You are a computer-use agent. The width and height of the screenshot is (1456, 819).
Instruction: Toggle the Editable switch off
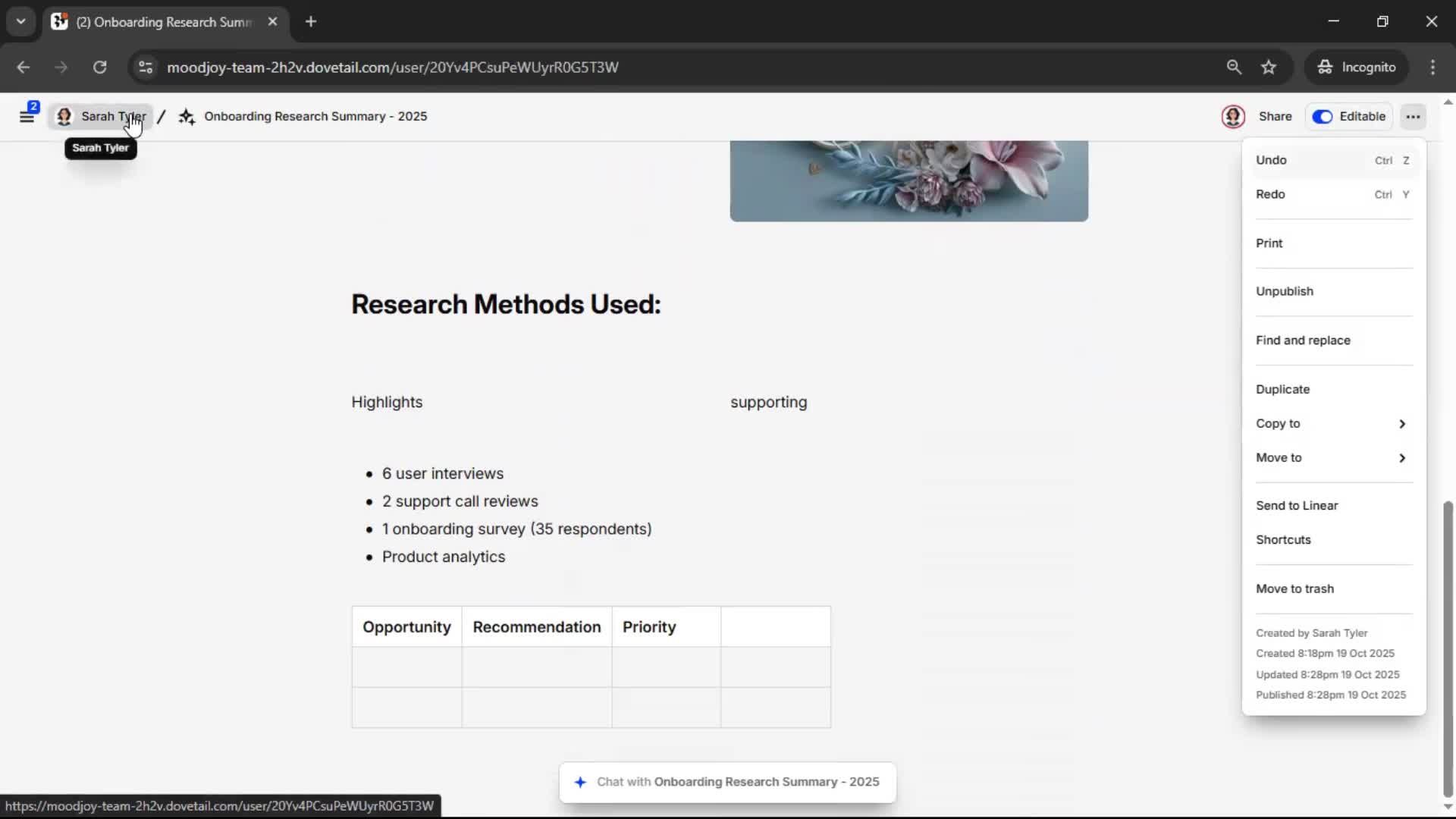tap(1323, 117)
